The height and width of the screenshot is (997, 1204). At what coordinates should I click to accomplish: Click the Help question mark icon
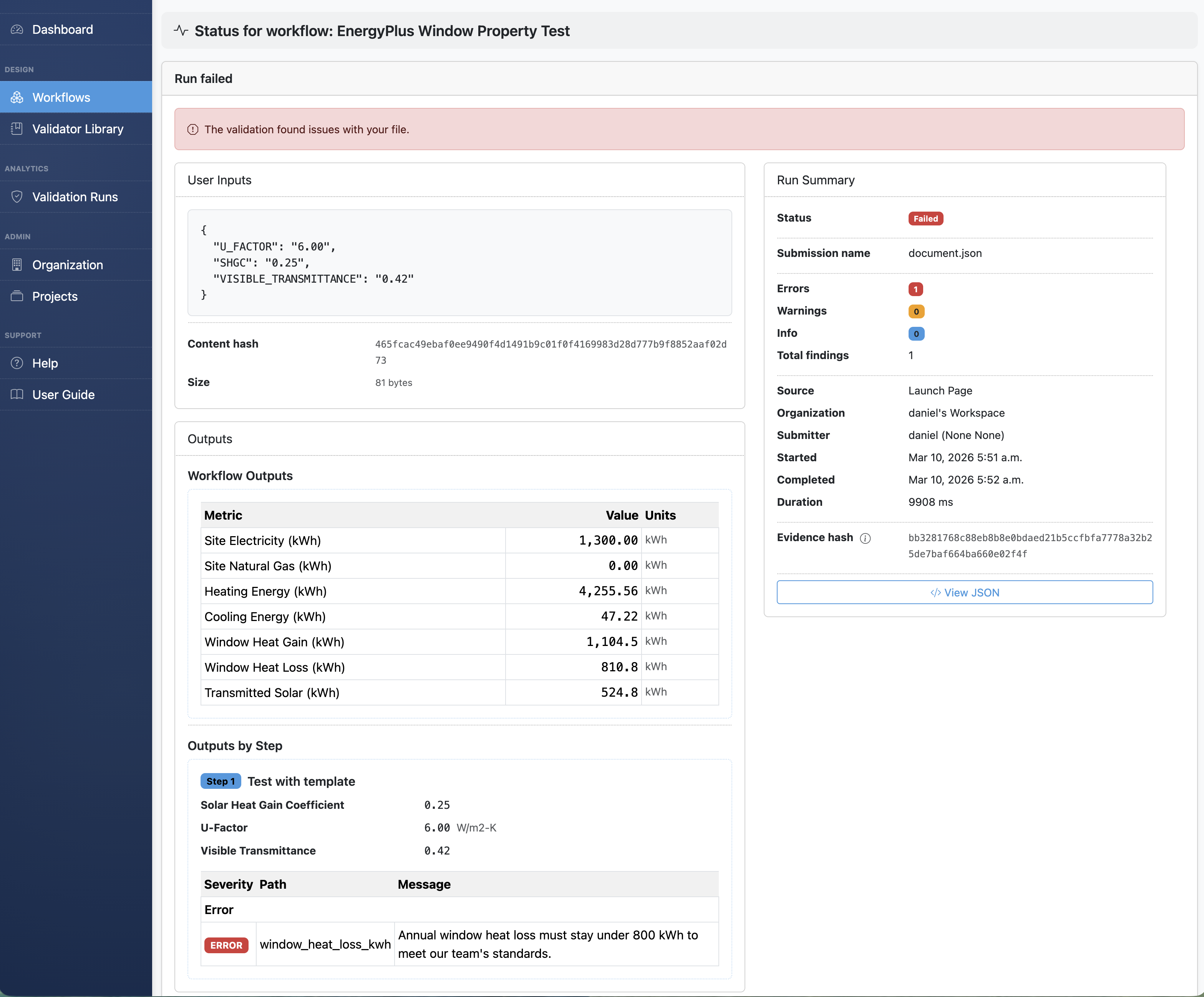click(17, 363)
